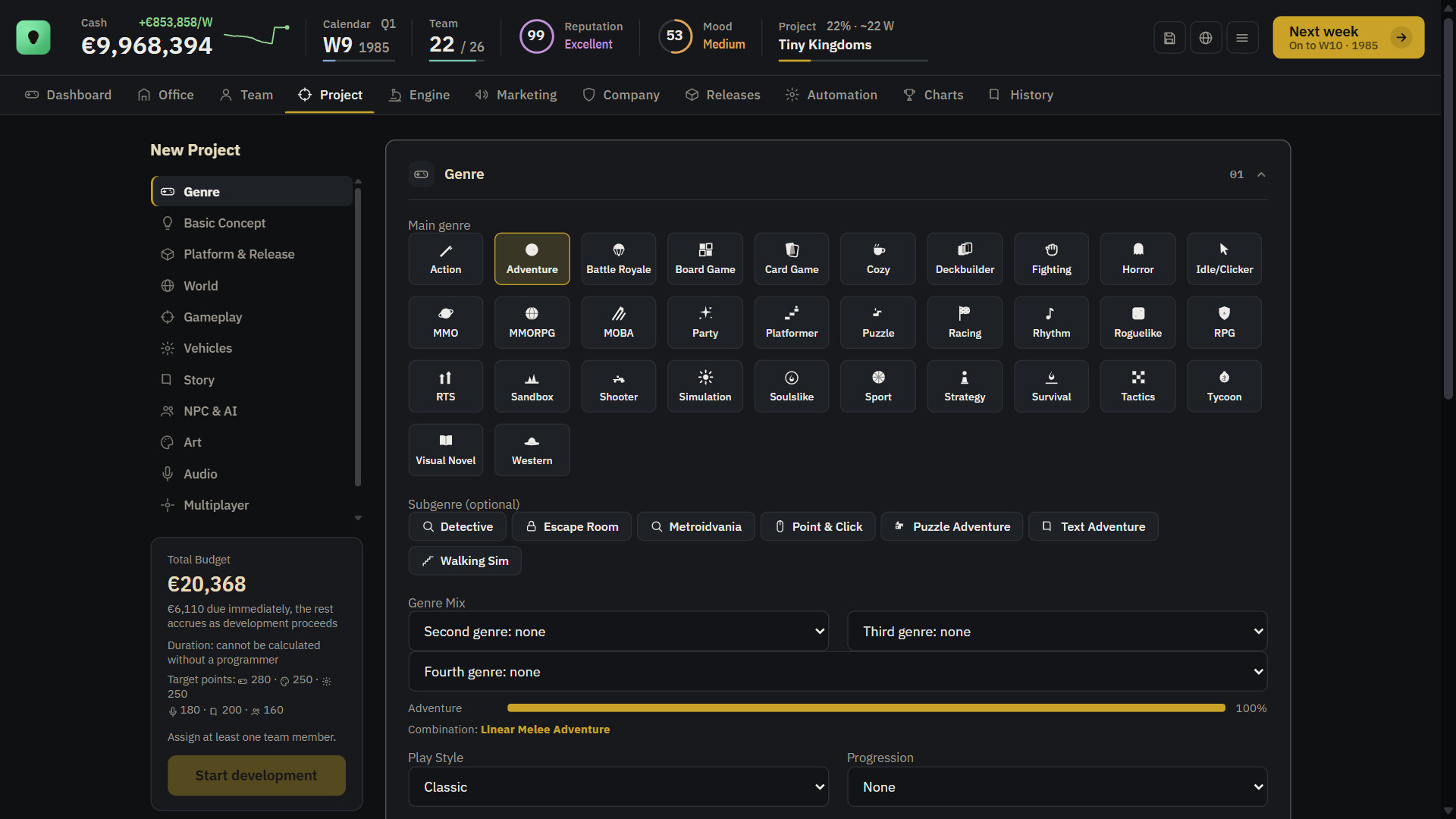Image resolution: width=1456 pixels, height=819 pixels.
Task: Open the hamburger menu icon
Action: point(1242,38)
